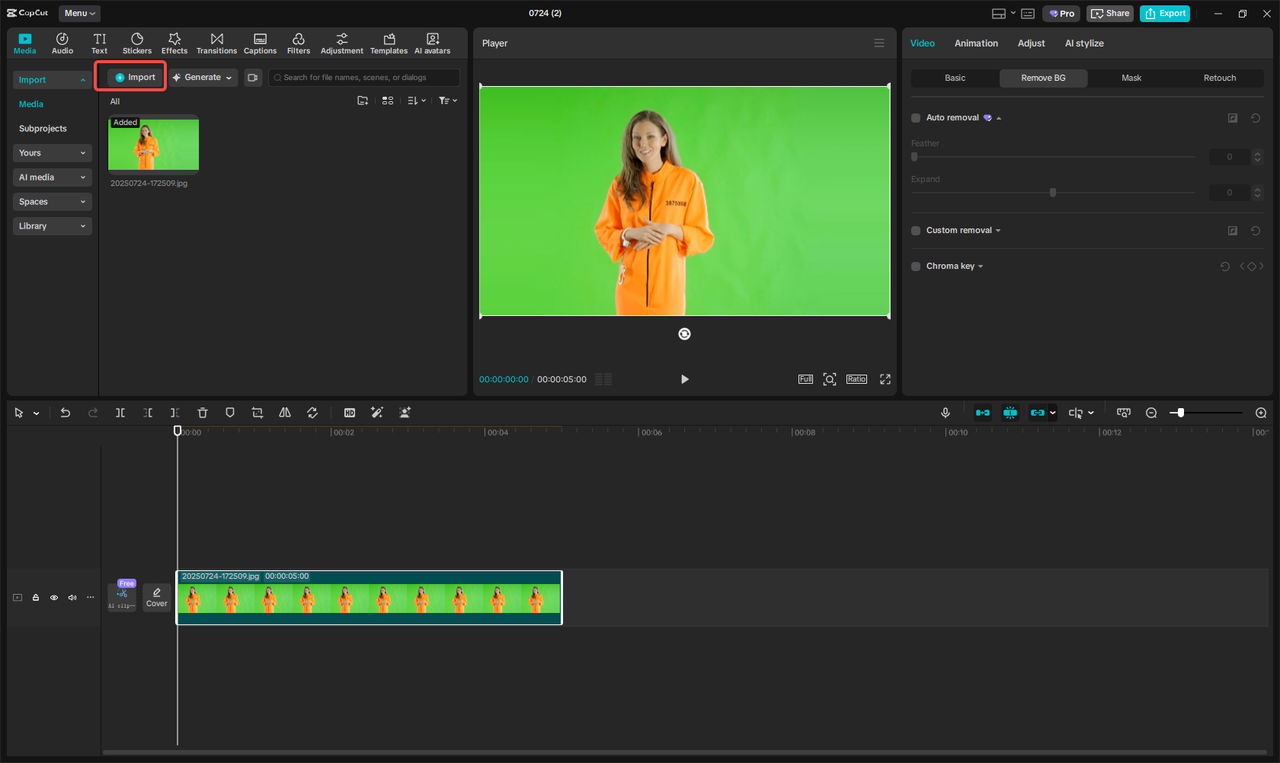1280x763 pixels.
Task: Select the Mask tab
Action: (1131, 78)
